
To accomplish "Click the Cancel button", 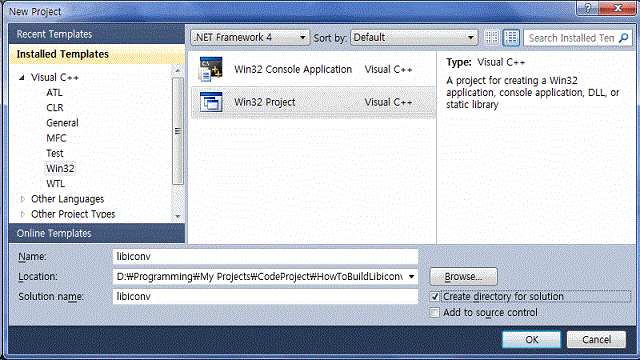I will point(596,339).
